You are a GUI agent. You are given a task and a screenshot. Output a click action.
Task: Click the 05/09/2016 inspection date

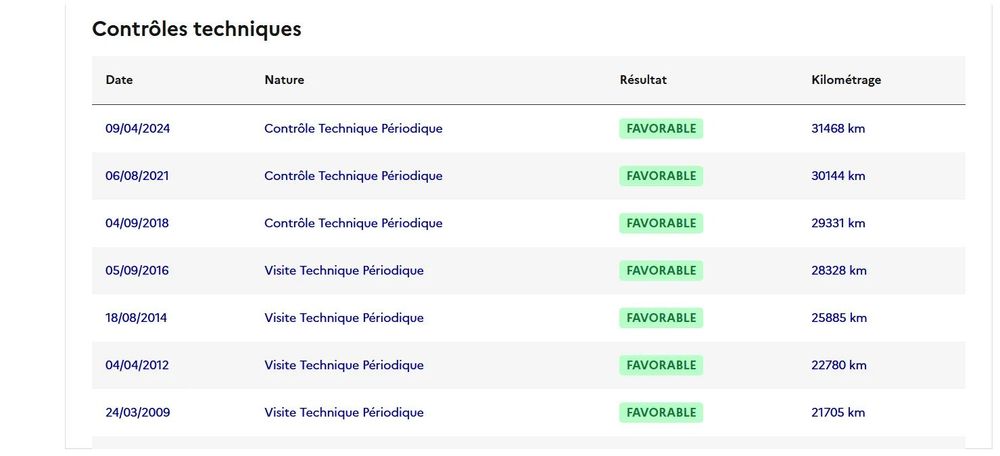click(x=137, y=271)
